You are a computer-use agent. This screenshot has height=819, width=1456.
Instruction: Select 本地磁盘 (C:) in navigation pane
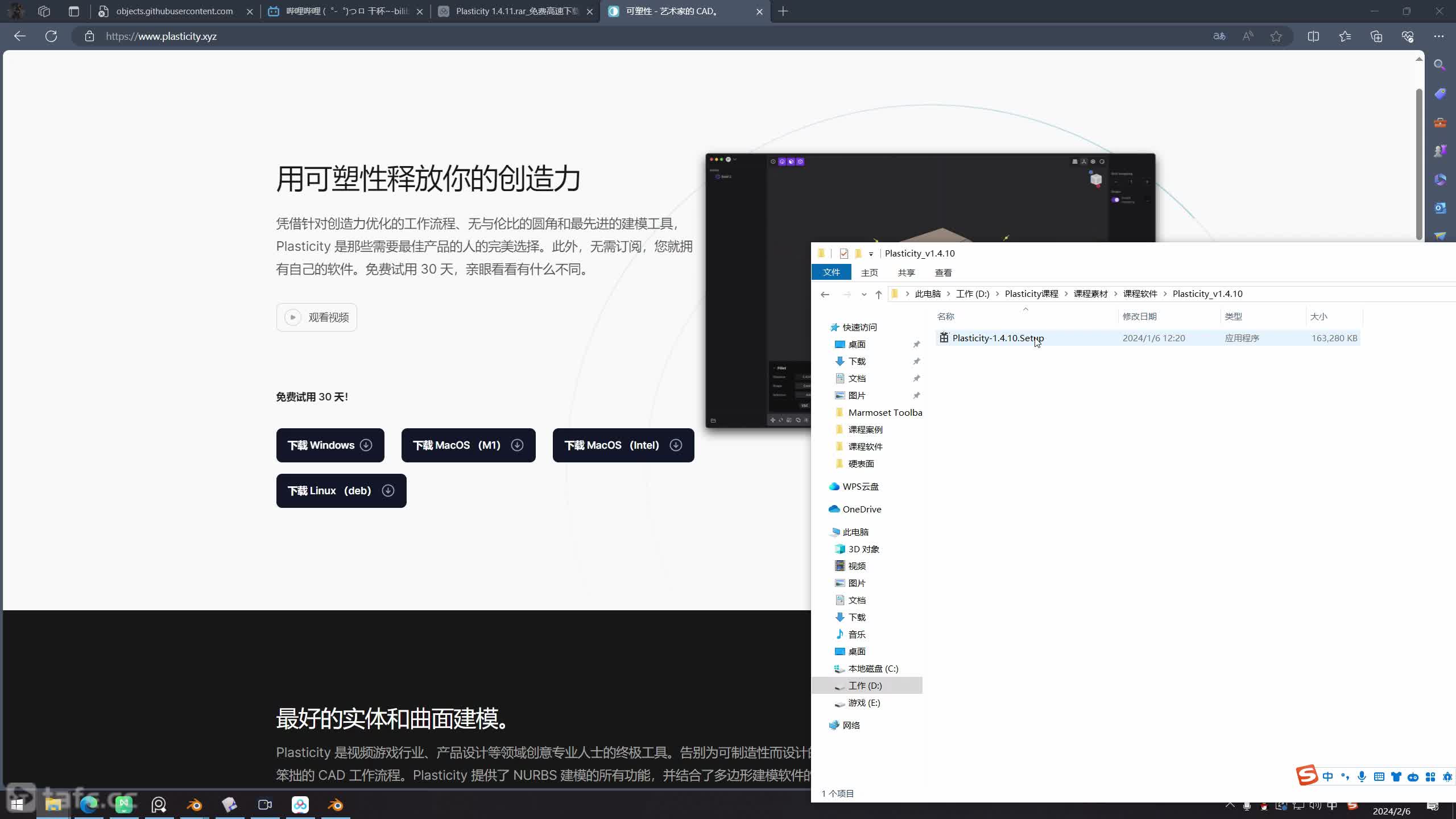tap(873, 669)
